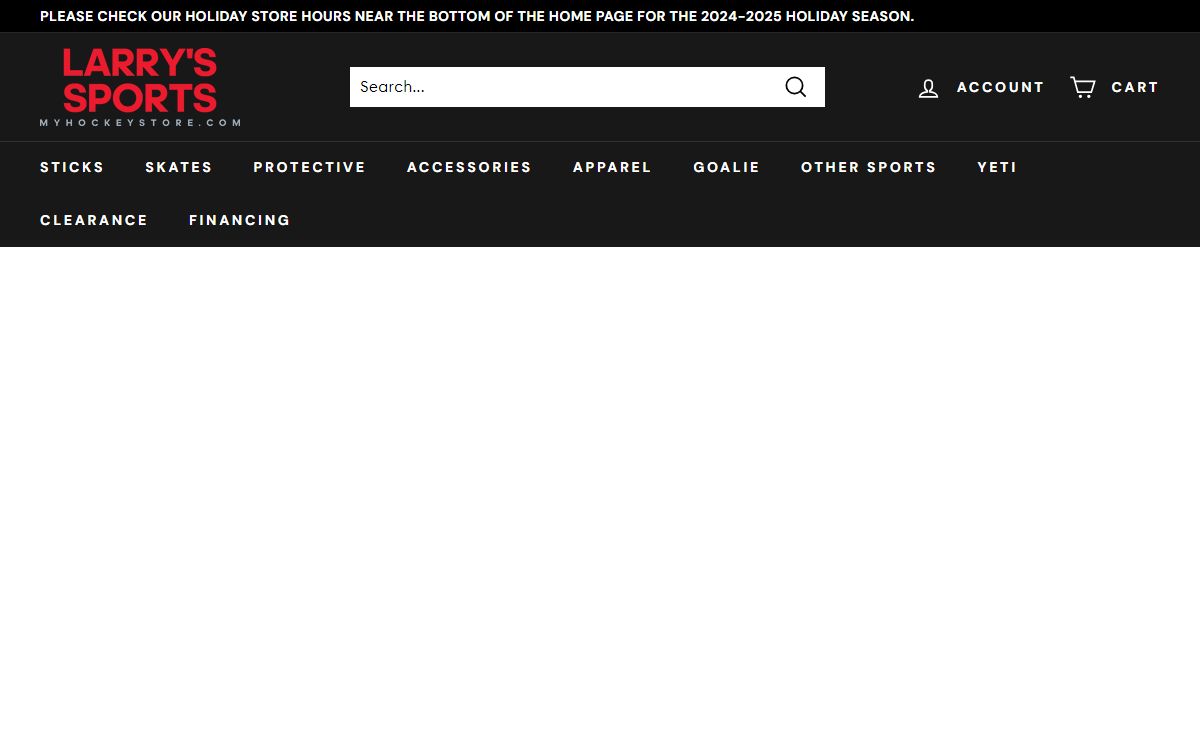This screenshot has height=740, width=1200.
Task: Click the Cart text label
Action: (1135, 87)
